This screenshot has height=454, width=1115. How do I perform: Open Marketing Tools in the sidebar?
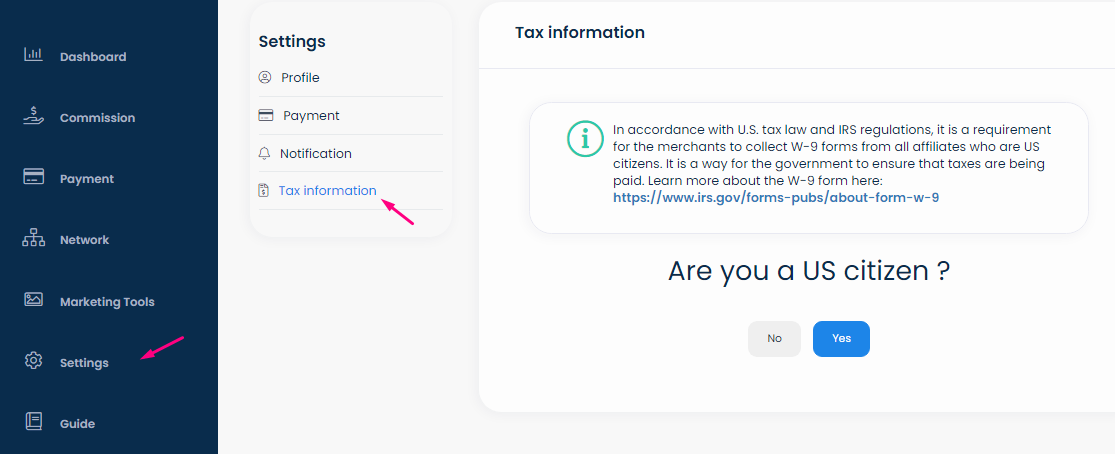tap(107, 302)
